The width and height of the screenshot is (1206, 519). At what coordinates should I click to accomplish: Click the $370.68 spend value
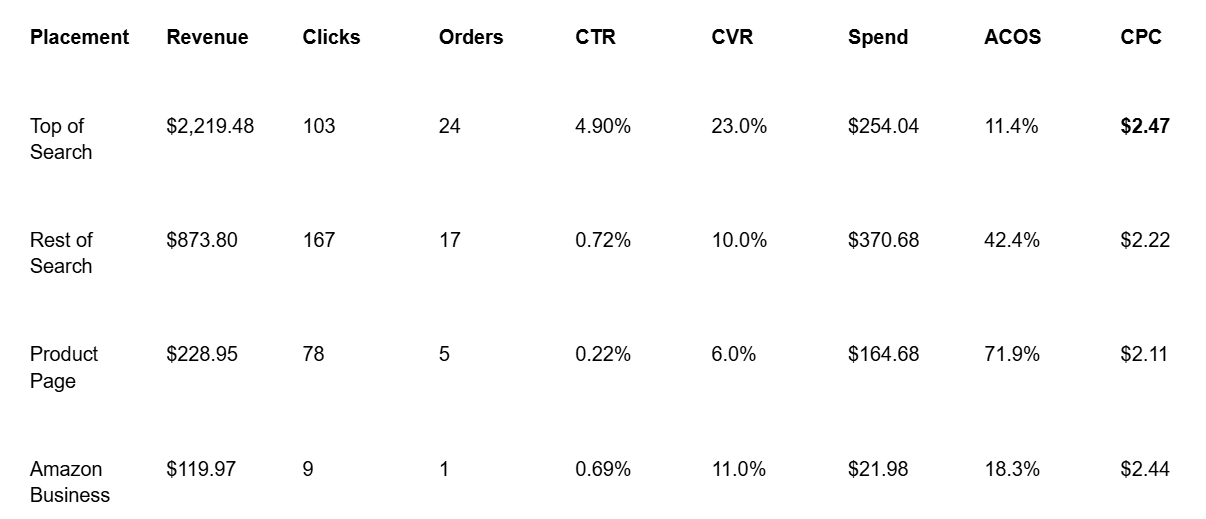click(x=883, y=240)
